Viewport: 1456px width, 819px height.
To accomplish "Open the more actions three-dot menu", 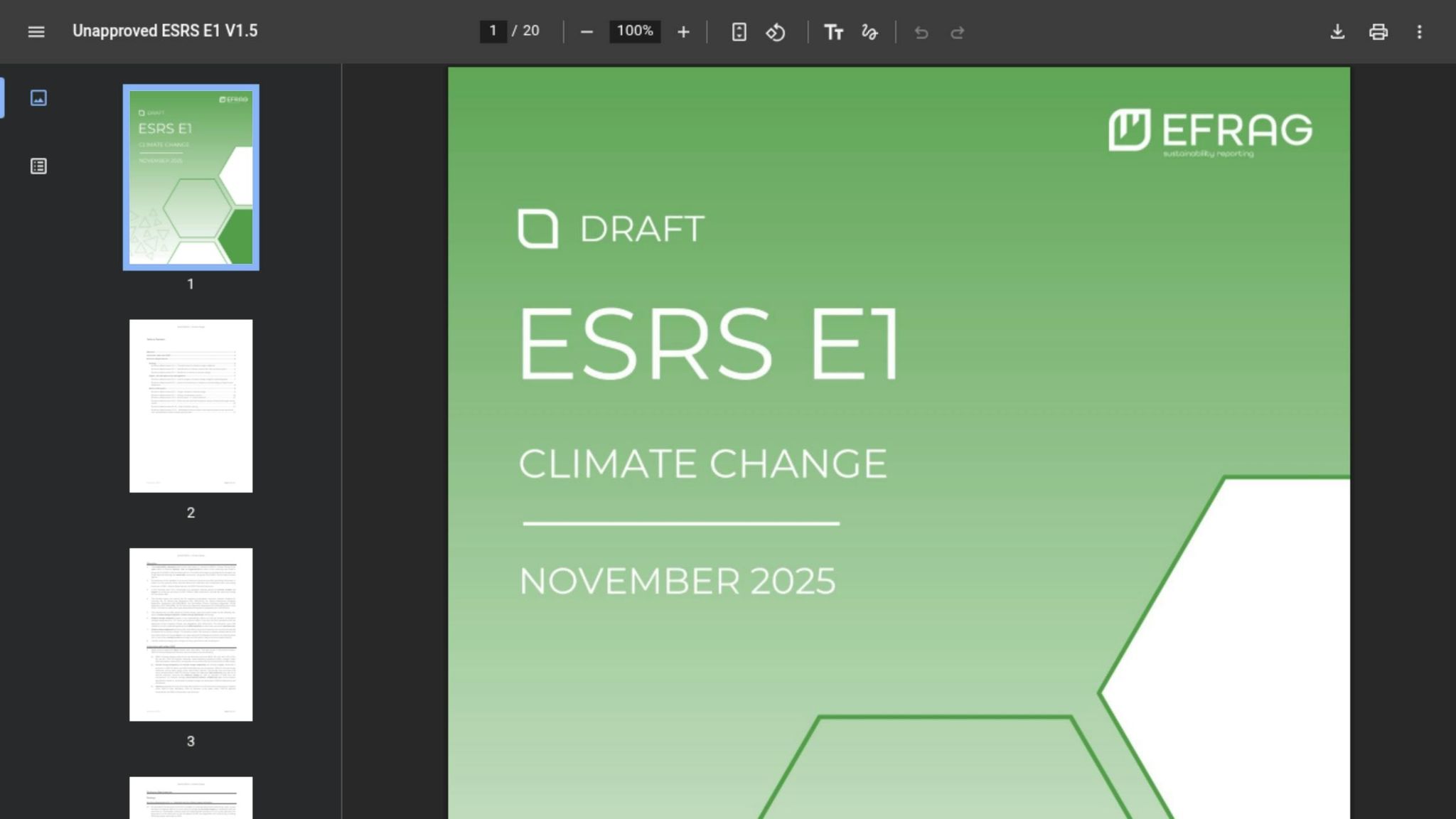I will tap(1420, 32).
